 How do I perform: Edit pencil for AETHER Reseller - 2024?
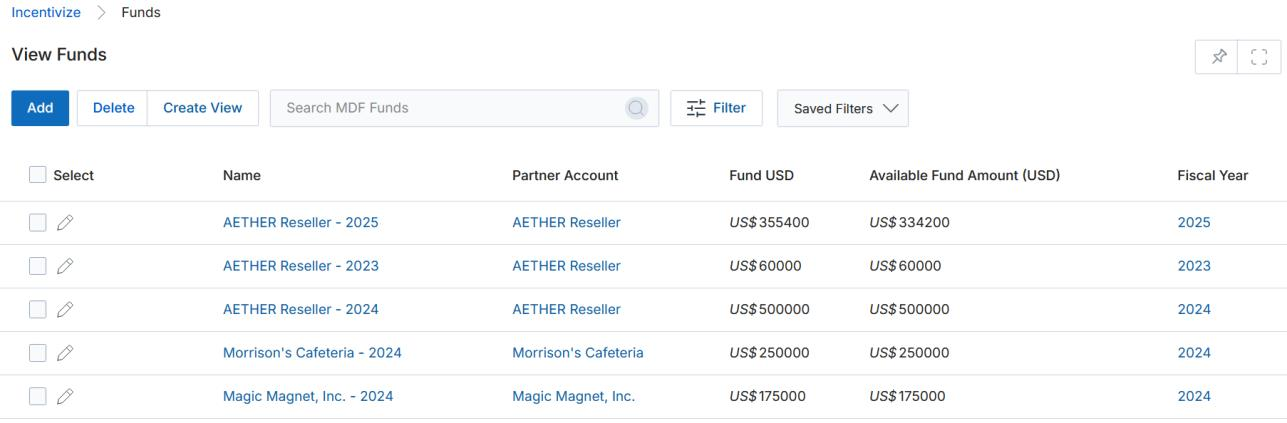coord(65,309)
